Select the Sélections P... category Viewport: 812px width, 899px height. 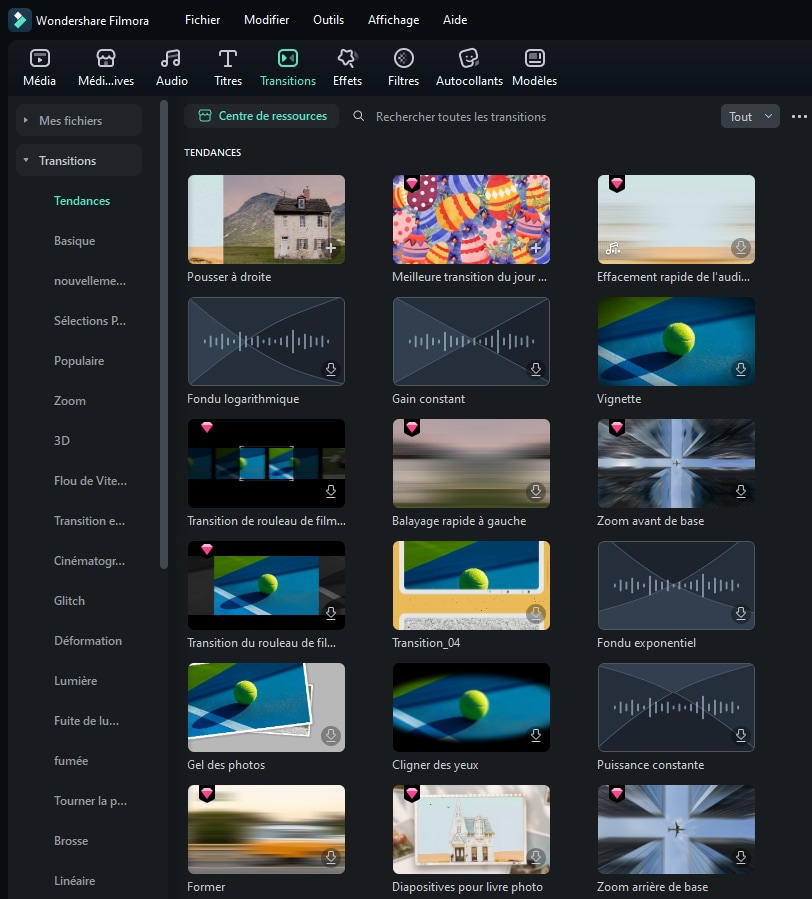[90, 320]
